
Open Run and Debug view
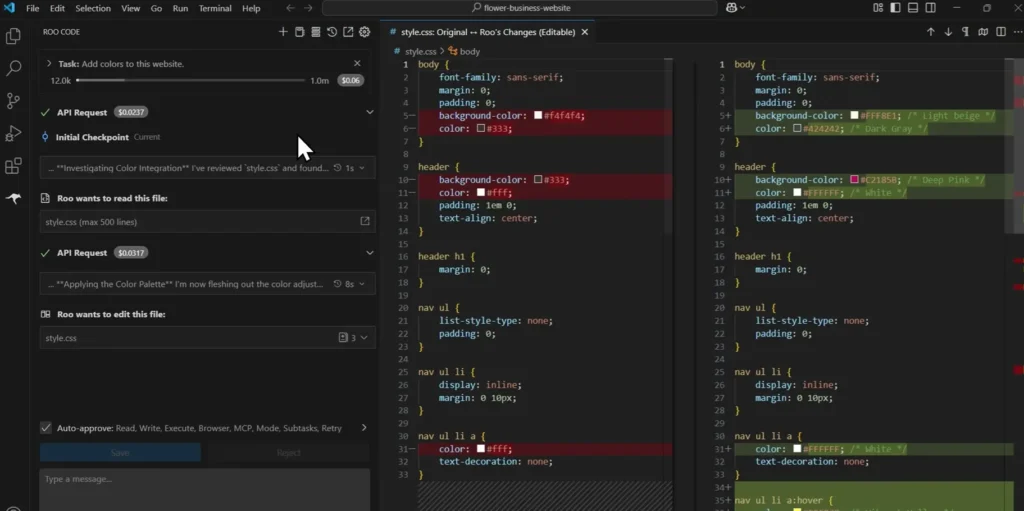[13, 134]
